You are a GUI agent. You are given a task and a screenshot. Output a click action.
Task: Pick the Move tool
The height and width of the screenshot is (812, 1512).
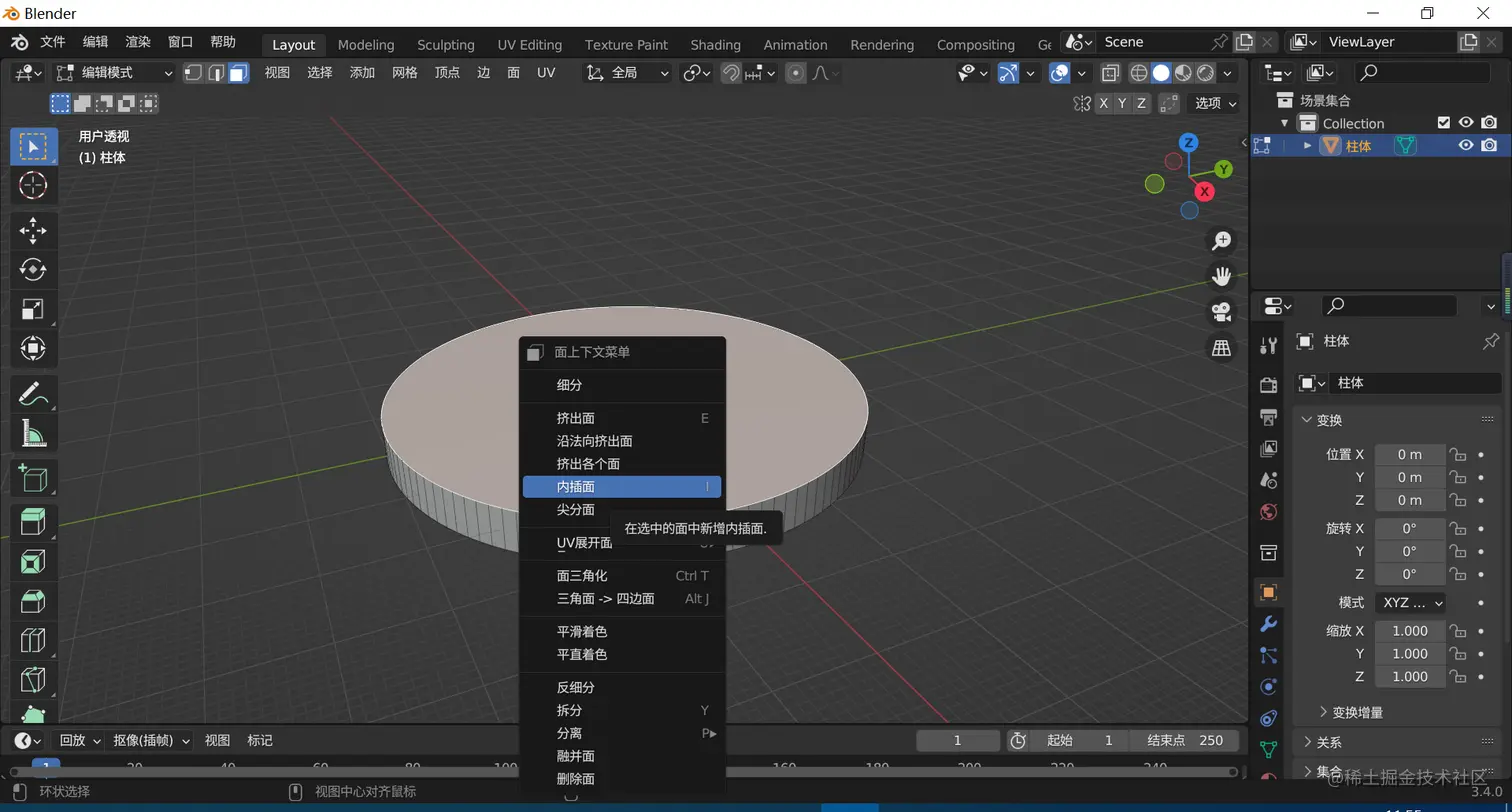click(x=33, y=230)
